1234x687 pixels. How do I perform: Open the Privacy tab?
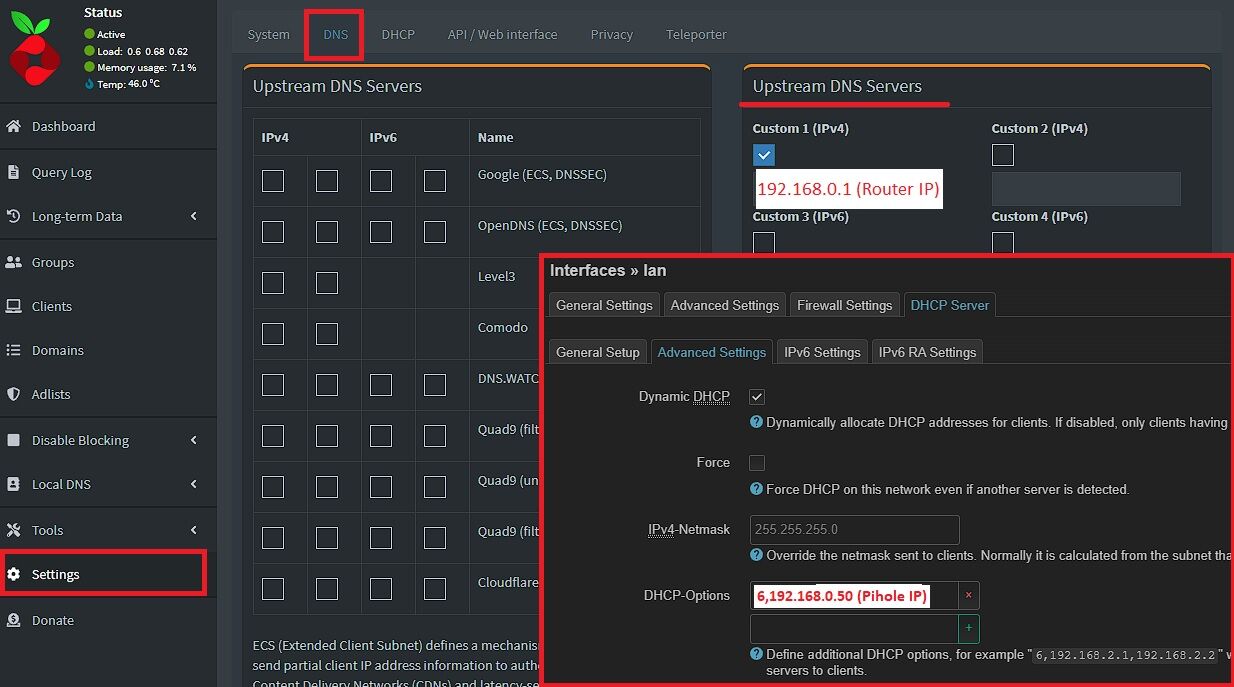(611, 34)
